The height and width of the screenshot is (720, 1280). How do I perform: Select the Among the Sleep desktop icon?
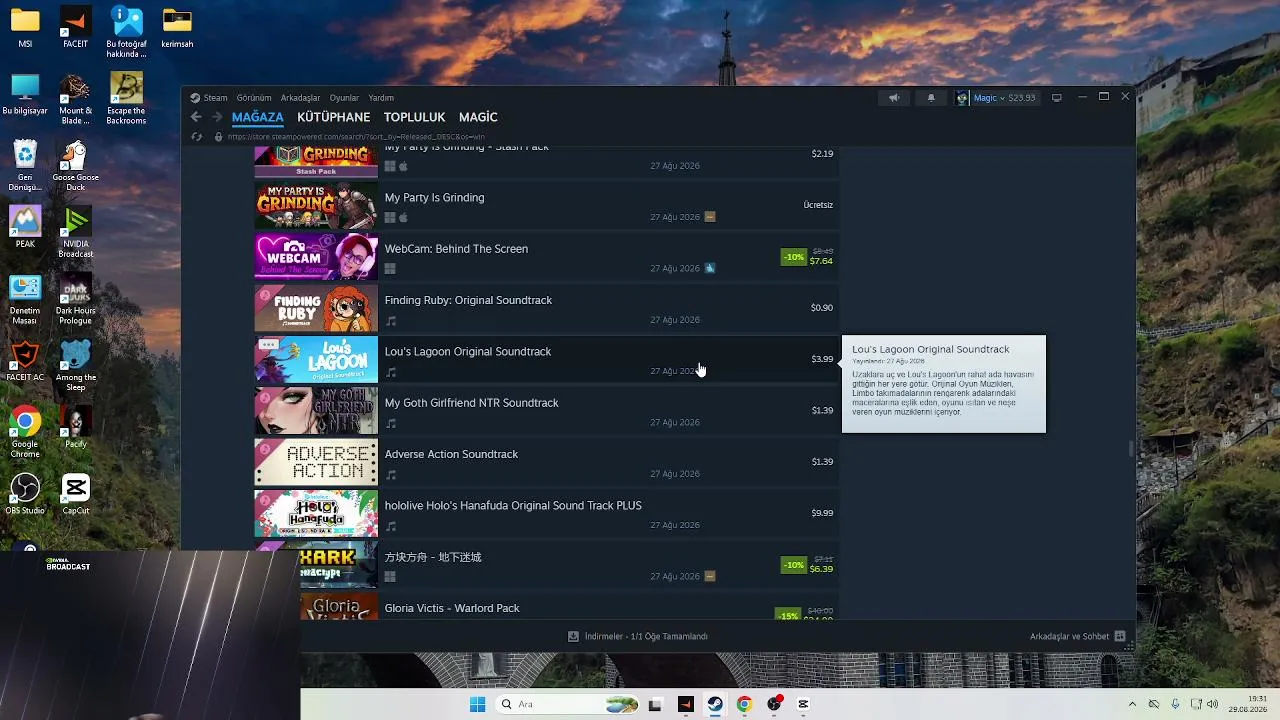click(x=76, y=366)
